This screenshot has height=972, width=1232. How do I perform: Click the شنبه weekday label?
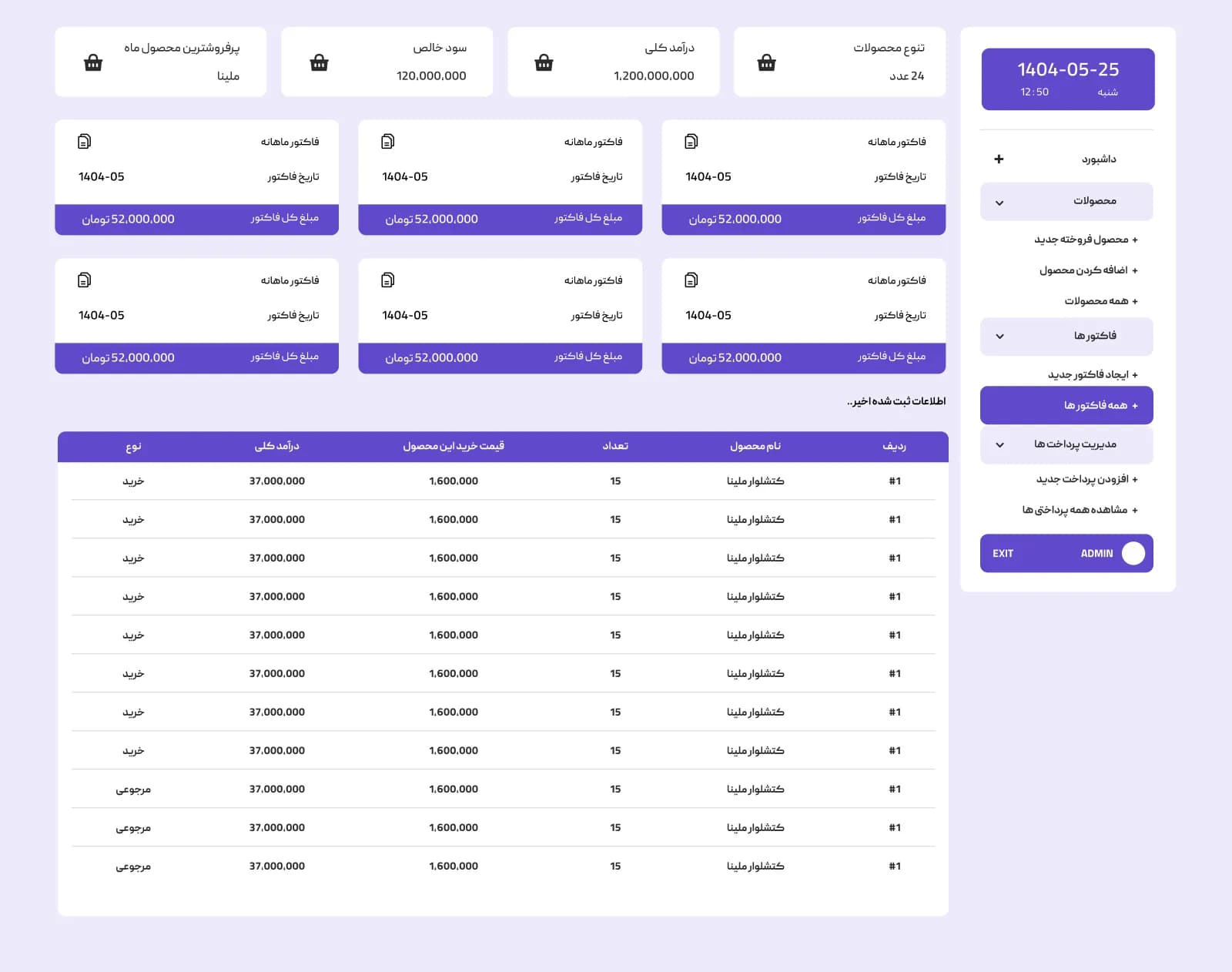pos(1107,92)
